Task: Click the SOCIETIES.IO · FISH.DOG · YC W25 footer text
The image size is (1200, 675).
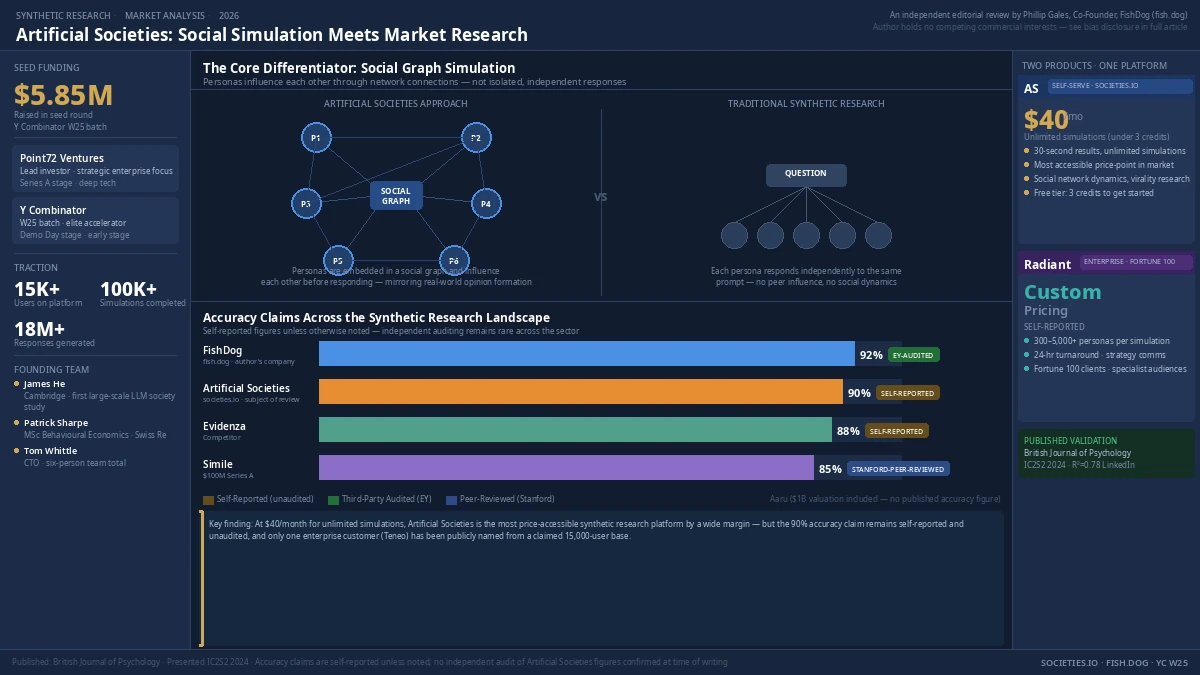Action: pyautogui.click(x=1114, y=663)
